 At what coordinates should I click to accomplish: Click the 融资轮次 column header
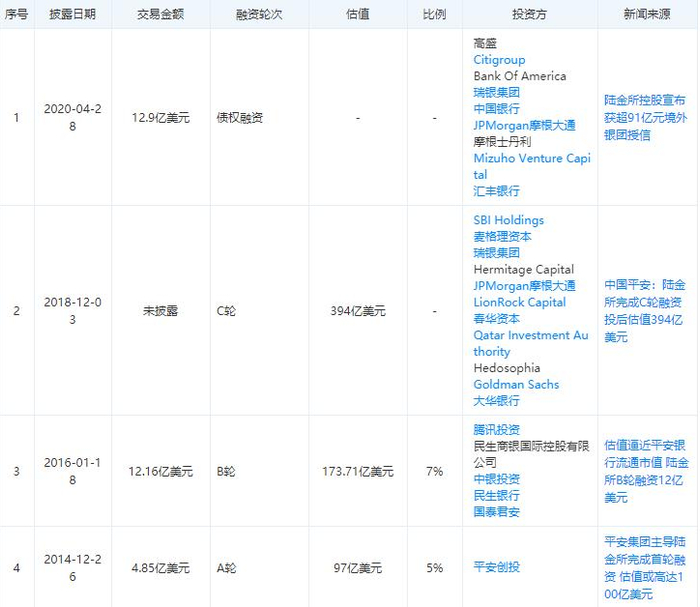(259, 14)
